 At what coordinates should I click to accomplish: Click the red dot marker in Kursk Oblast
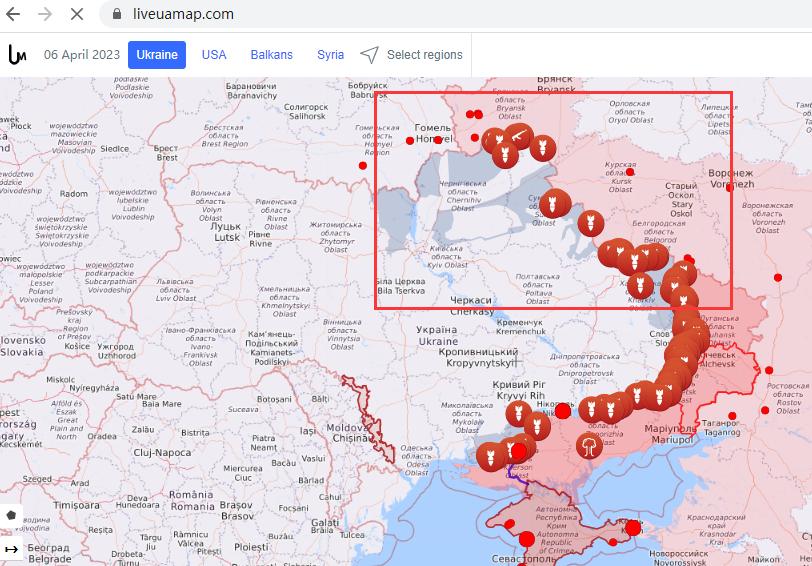(x=632, y=171)
